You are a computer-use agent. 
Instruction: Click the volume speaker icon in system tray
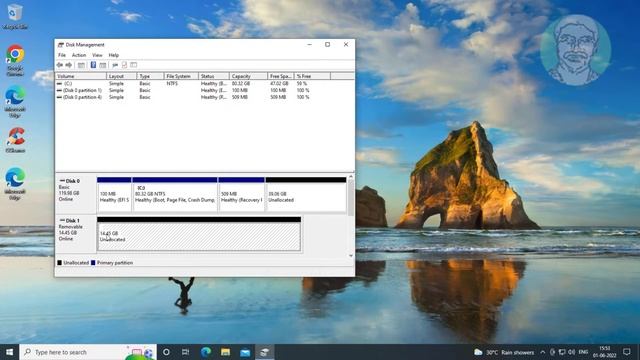571,352
